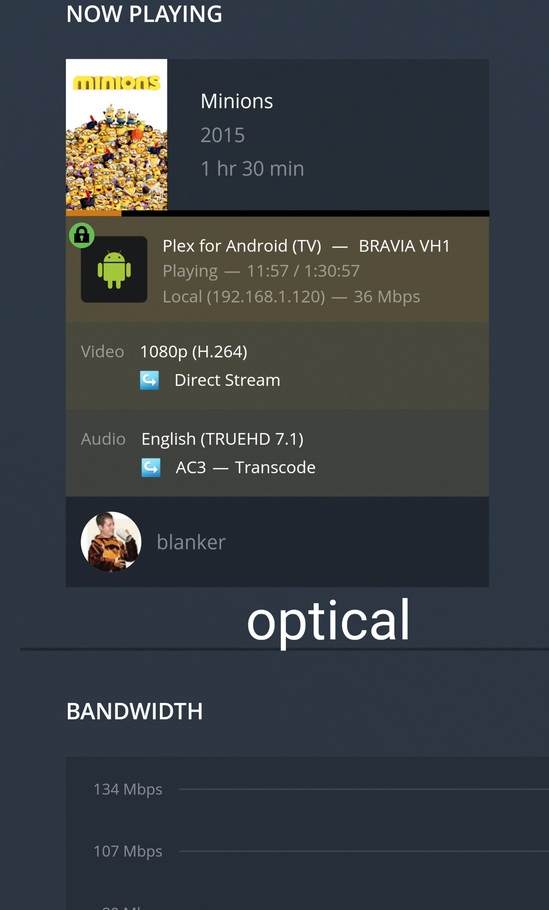
Task: Click the 107 Mbps graph label
Action: click(x=128, y=851)
